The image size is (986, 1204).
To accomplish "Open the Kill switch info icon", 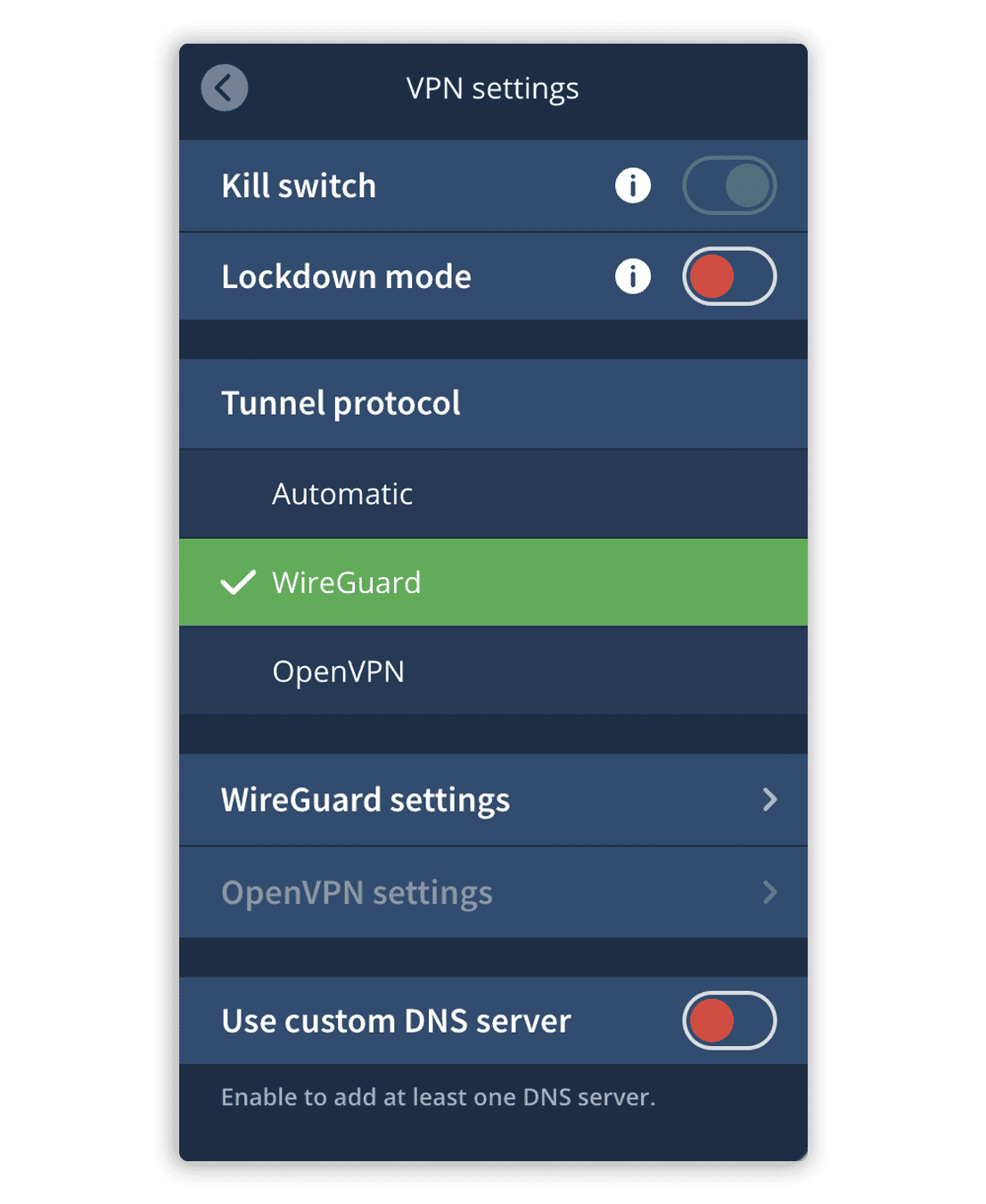I will tap(633, 186).
